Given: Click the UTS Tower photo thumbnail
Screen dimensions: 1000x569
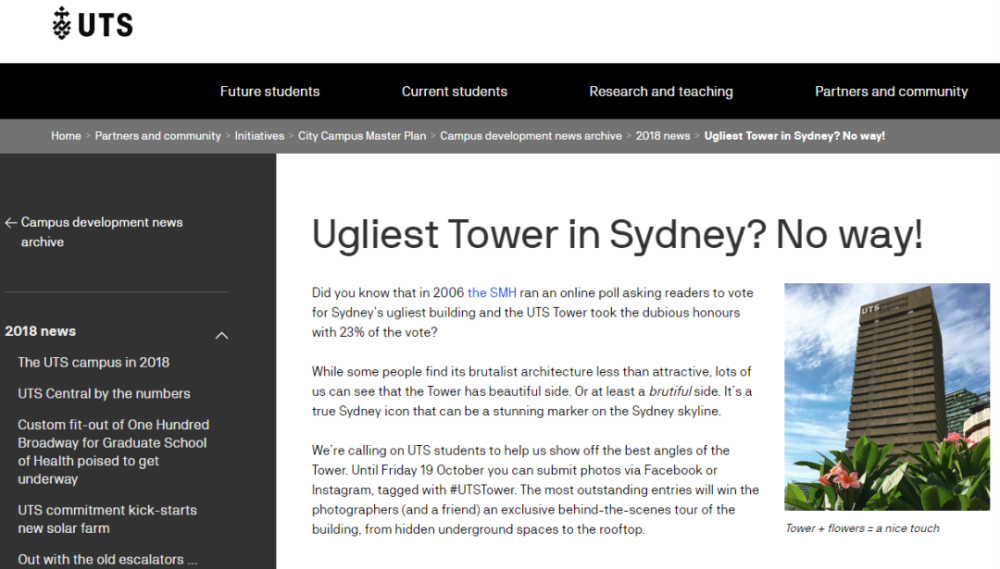Looking at the screenshot, I should click(x=886, y=397).
